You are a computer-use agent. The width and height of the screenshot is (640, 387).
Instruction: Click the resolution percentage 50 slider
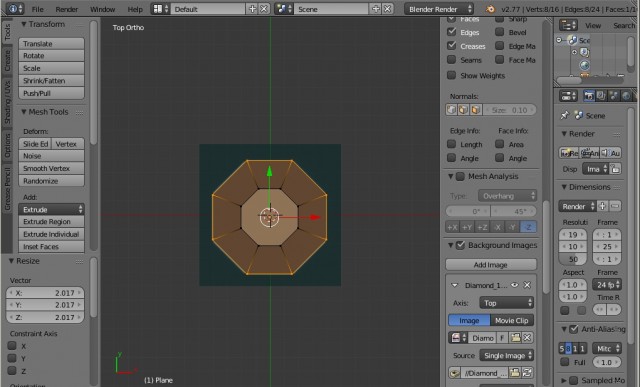point(573,259)
